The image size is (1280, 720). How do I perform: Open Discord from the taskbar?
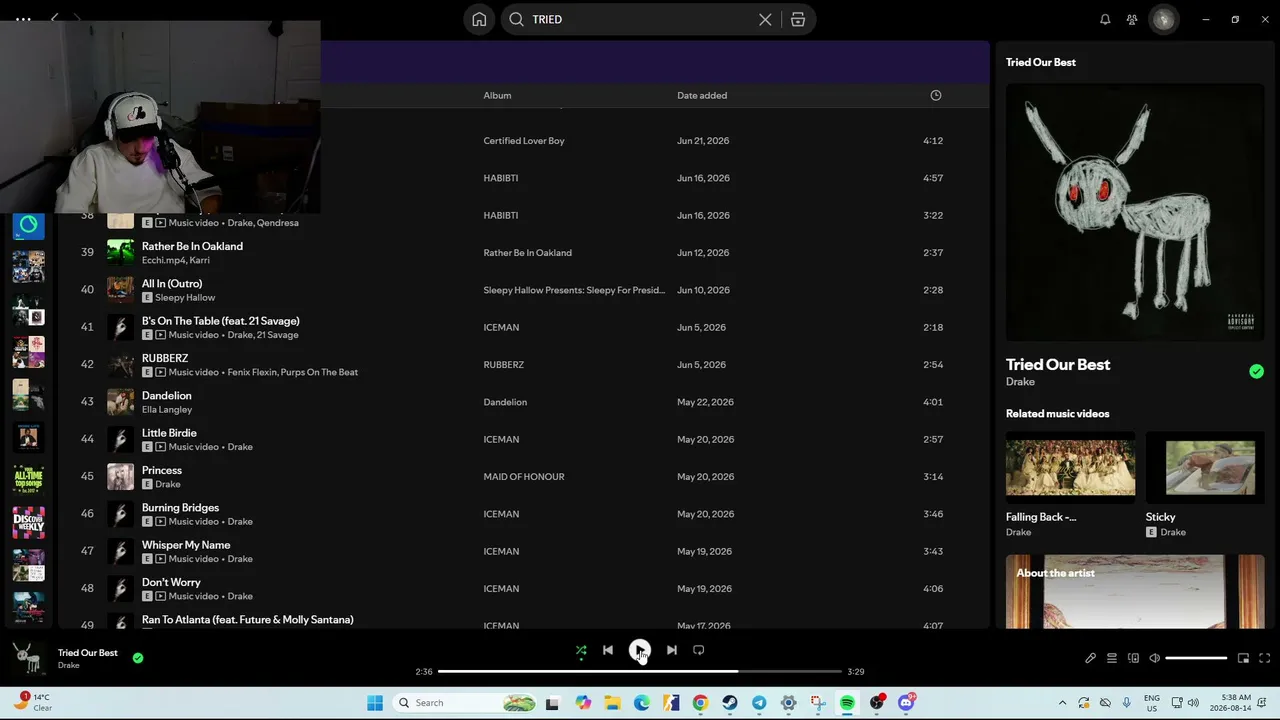coord(906,703)
